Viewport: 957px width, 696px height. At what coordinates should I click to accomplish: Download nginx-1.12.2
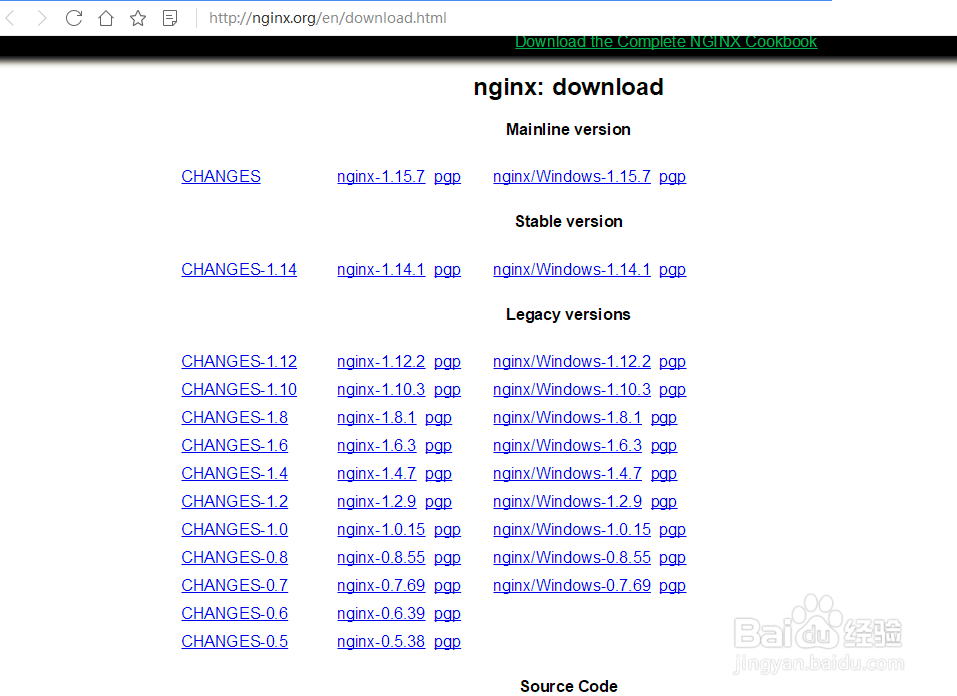click(x=381, y=361)
